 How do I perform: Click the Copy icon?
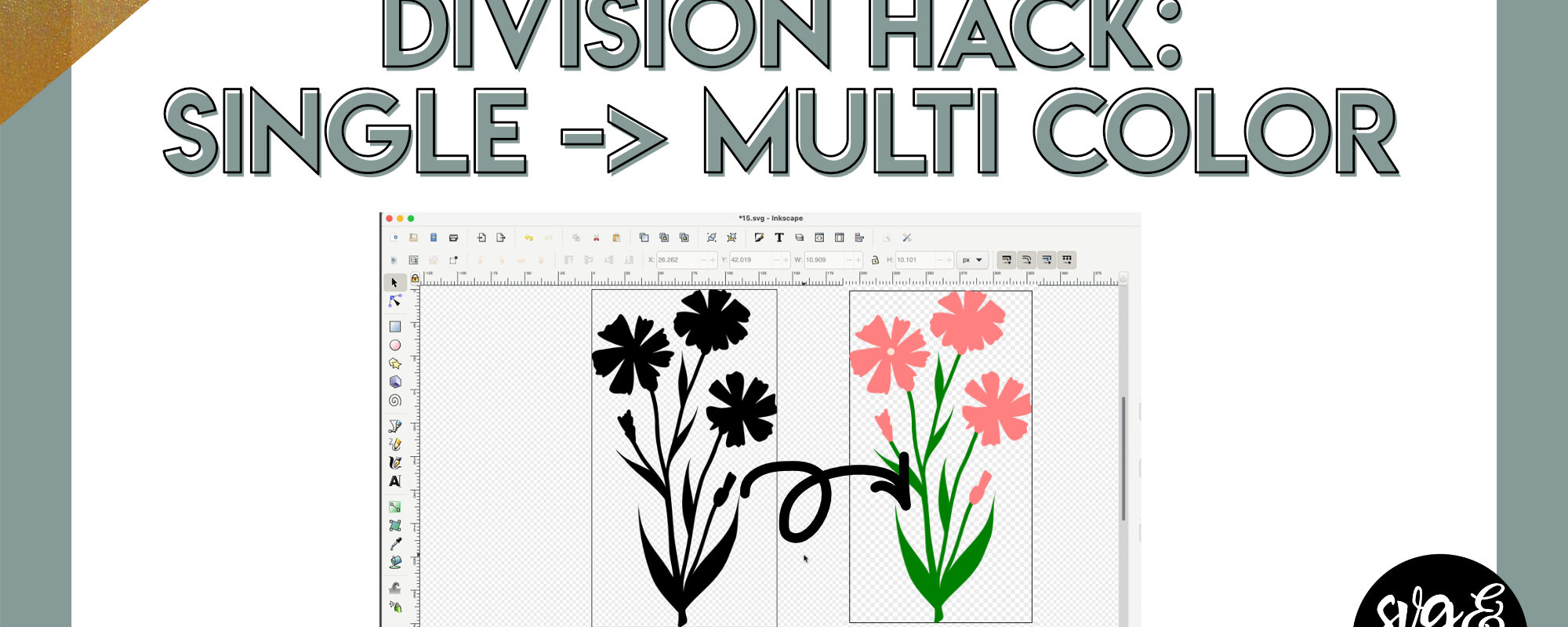(x=576, y=237)
